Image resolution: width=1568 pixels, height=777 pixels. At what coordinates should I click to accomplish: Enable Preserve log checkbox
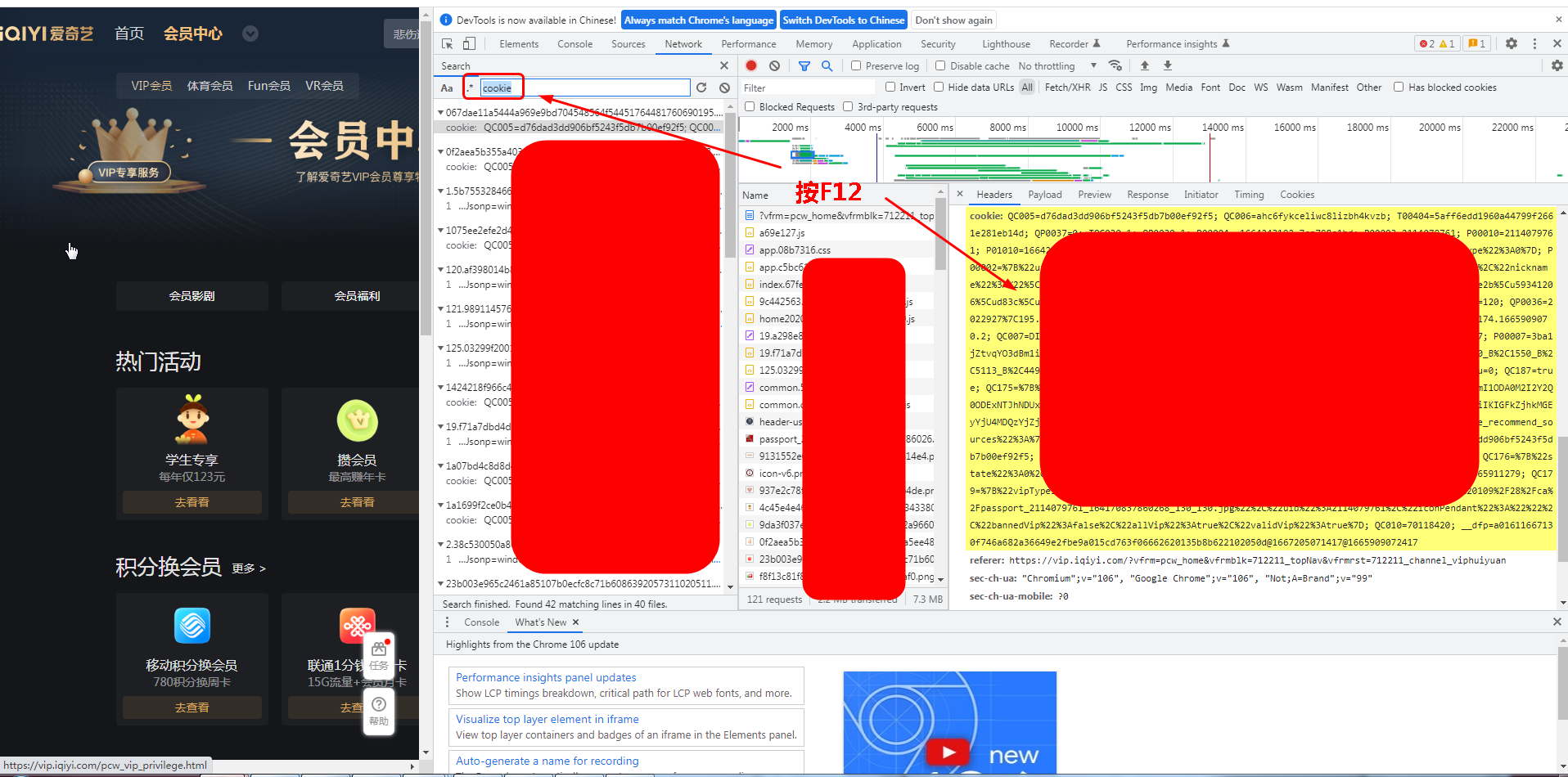point(856,65)
